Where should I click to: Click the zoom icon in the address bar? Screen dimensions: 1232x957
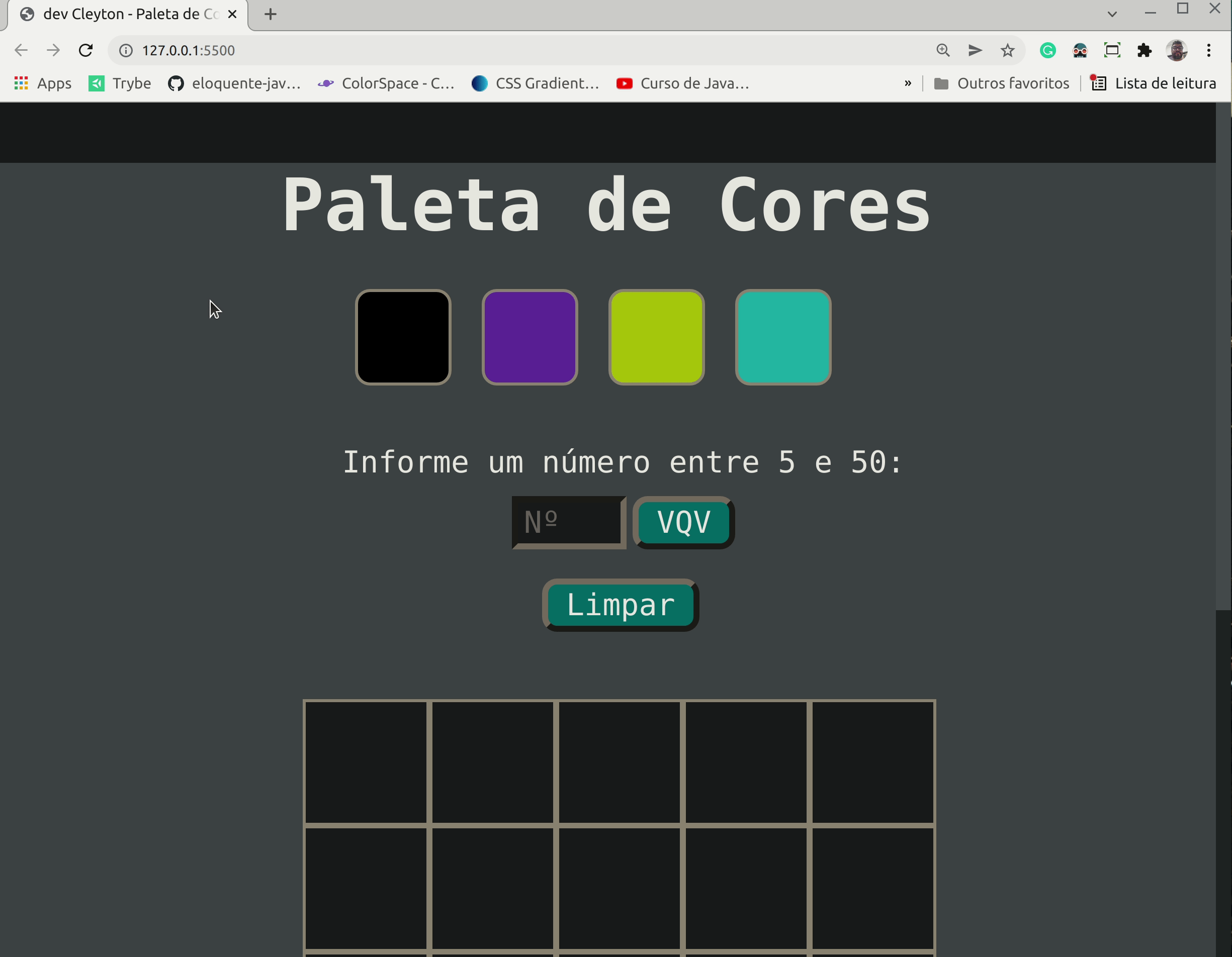pyautogui.click(x=943, y=50)
